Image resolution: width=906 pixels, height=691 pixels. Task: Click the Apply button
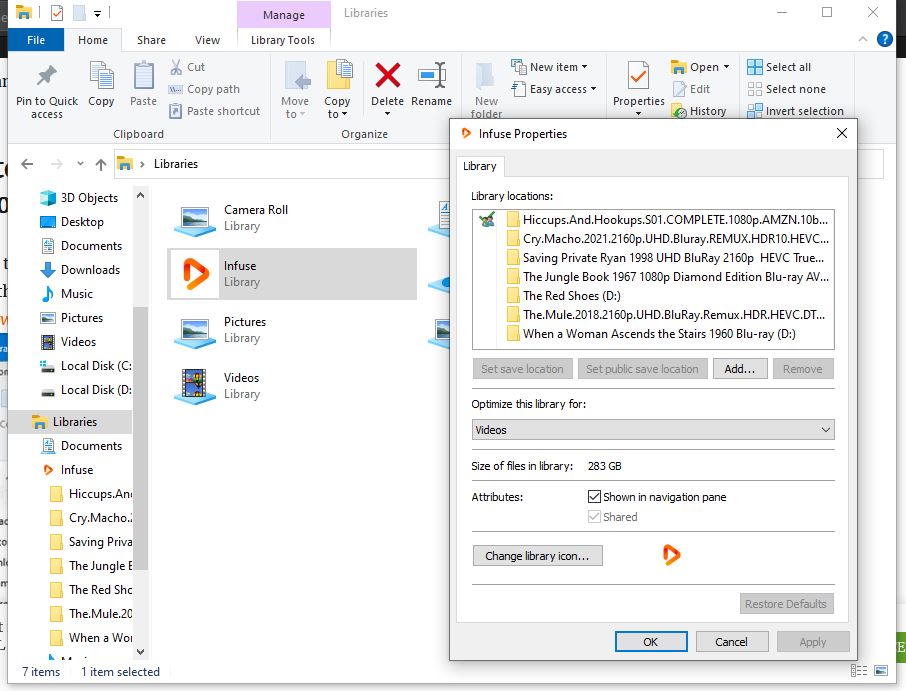[x=813, y=641]
